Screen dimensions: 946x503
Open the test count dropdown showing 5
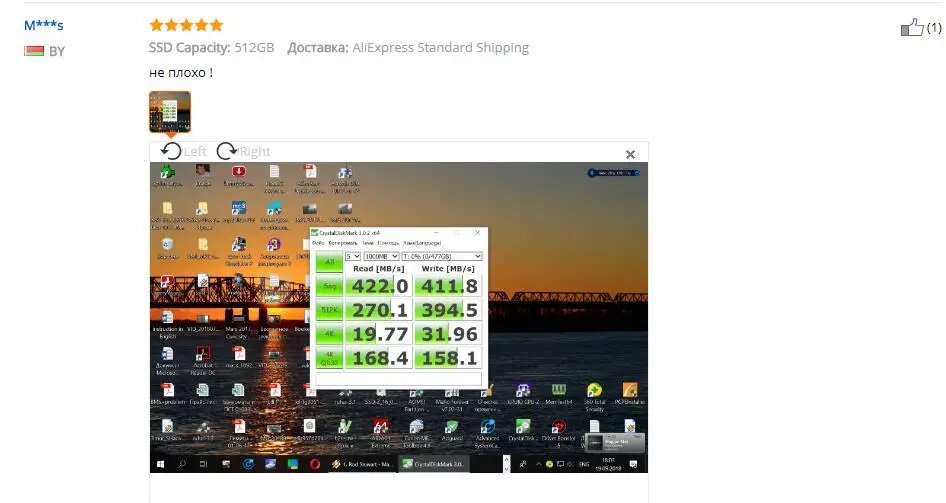click(352, 256)
